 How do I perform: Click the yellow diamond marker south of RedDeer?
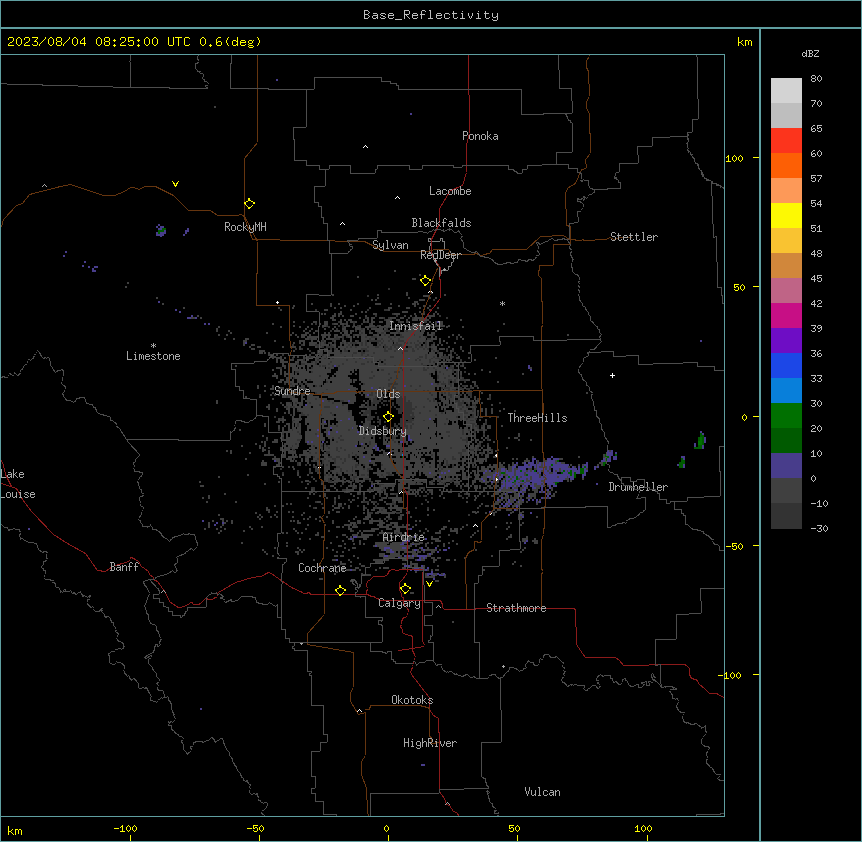click(x=426, y=281)
